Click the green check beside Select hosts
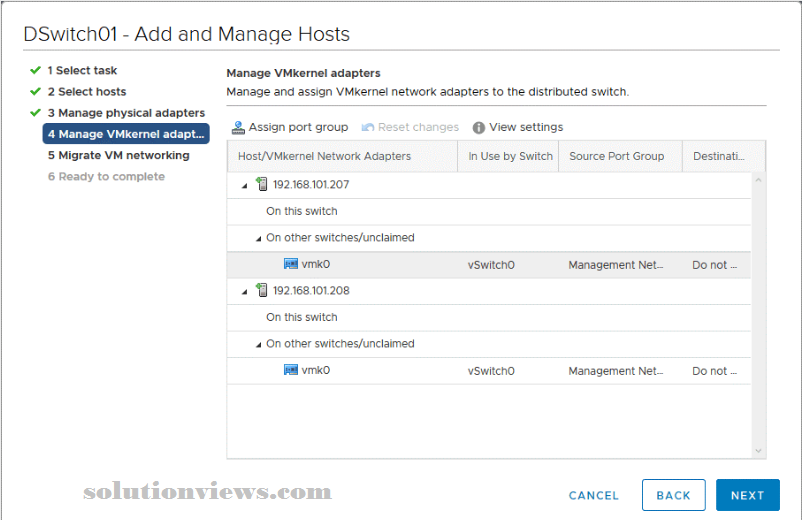The width and height of the screenshot is (802, 520). pyautogui.click(x=35, y=92)
